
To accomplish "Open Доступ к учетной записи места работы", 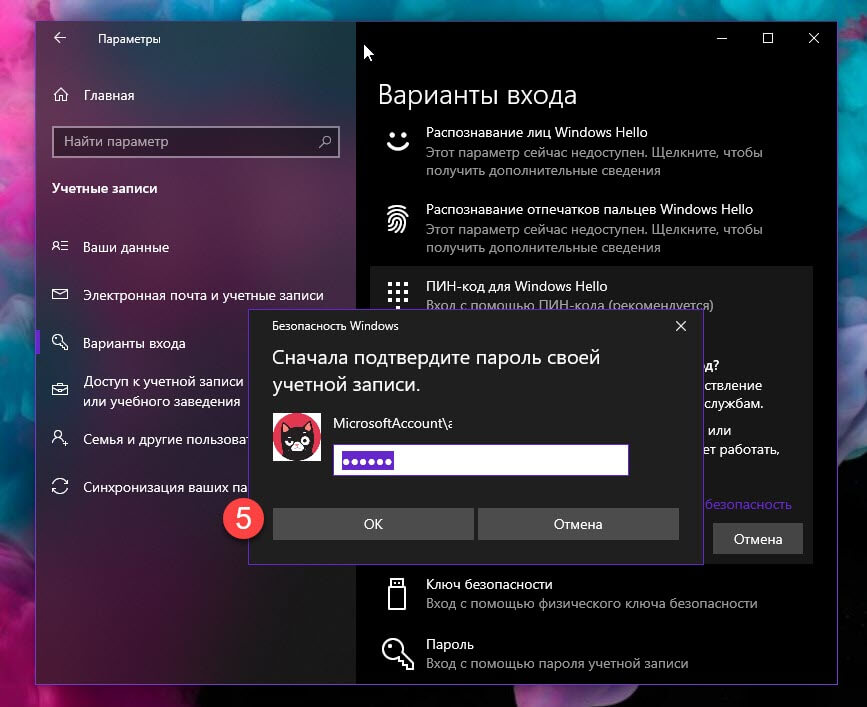I will coord(163,391).
